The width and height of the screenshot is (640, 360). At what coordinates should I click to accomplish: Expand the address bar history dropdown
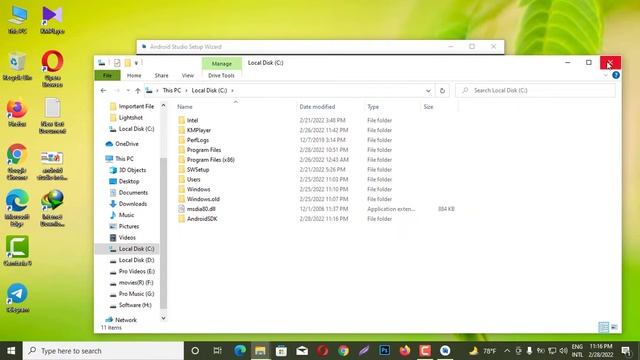[428, 91]
